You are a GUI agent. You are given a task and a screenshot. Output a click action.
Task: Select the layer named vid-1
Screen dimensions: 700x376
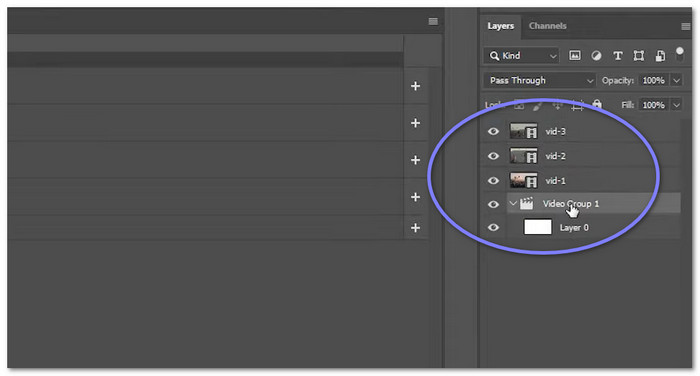point(555,180)
